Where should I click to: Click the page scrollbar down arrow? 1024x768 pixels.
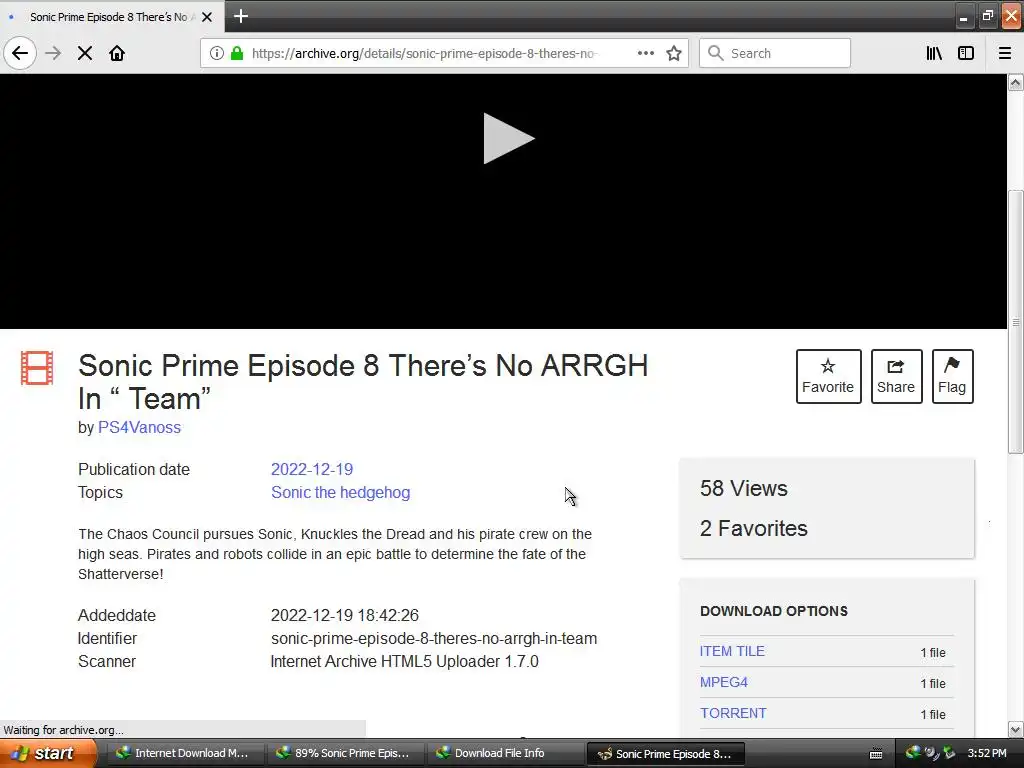pos(1016,729)
